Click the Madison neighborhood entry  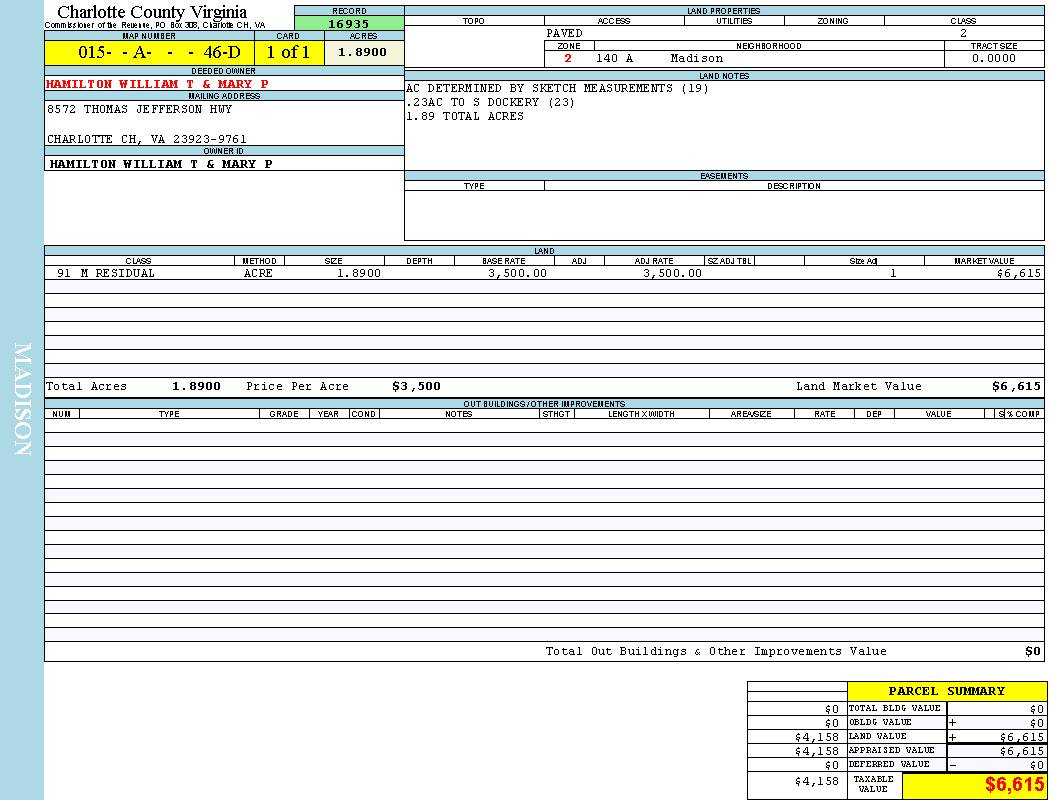coord(696,58)
